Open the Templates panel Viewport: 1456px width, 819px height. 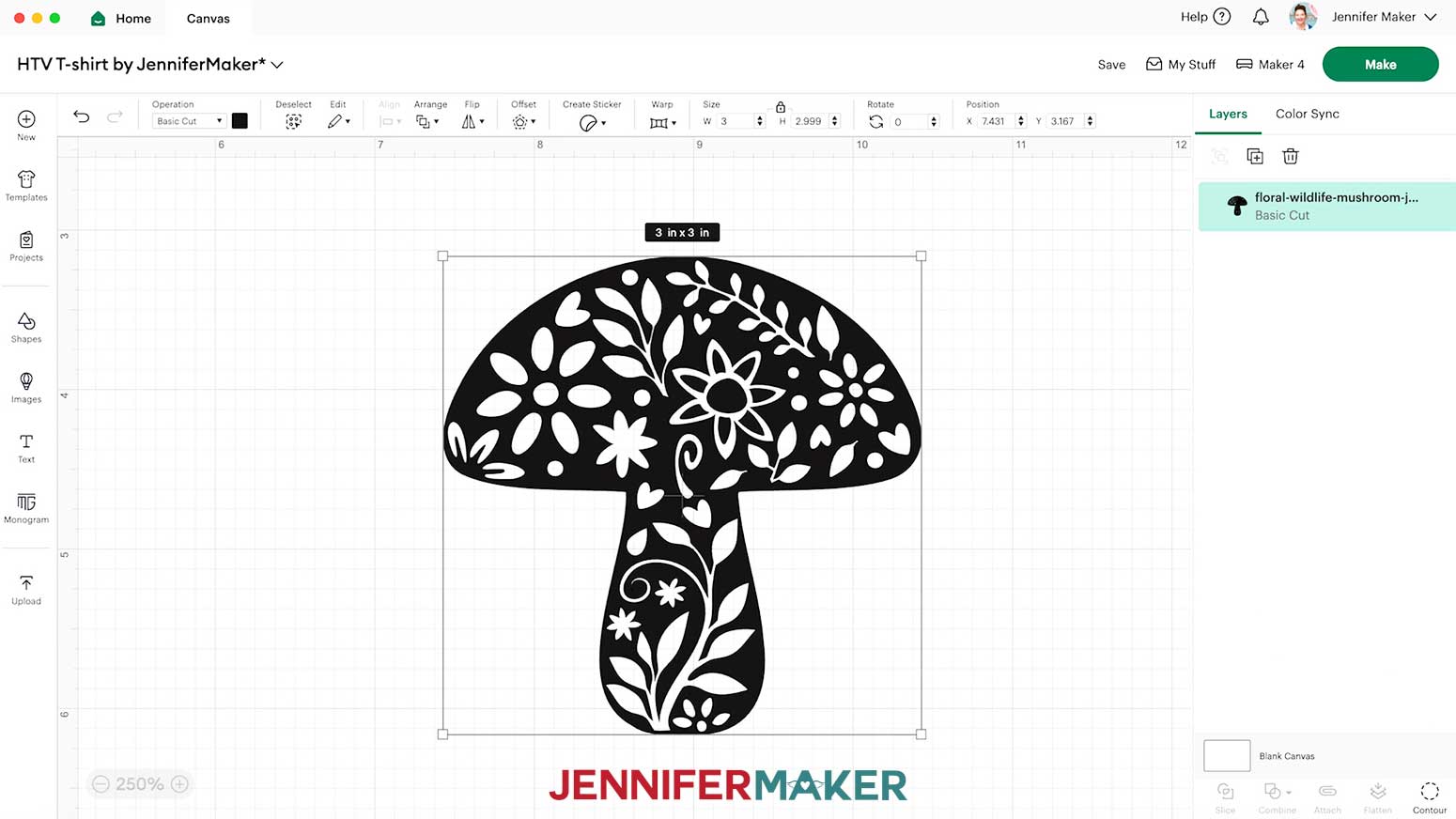click(x=26, y=185)
